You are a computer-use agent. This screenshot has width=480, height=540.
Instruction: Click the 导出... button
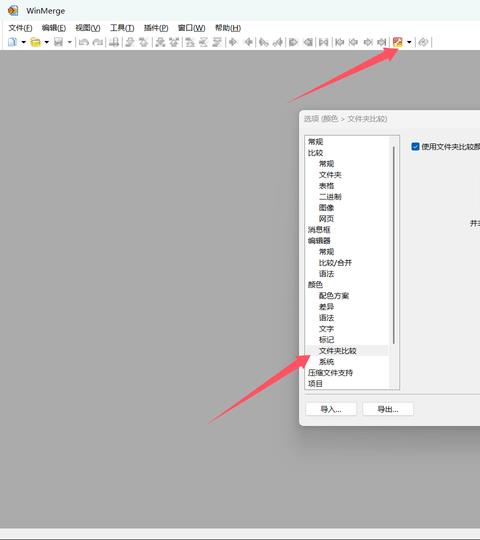pyautogui.click(x=388, y=409)
